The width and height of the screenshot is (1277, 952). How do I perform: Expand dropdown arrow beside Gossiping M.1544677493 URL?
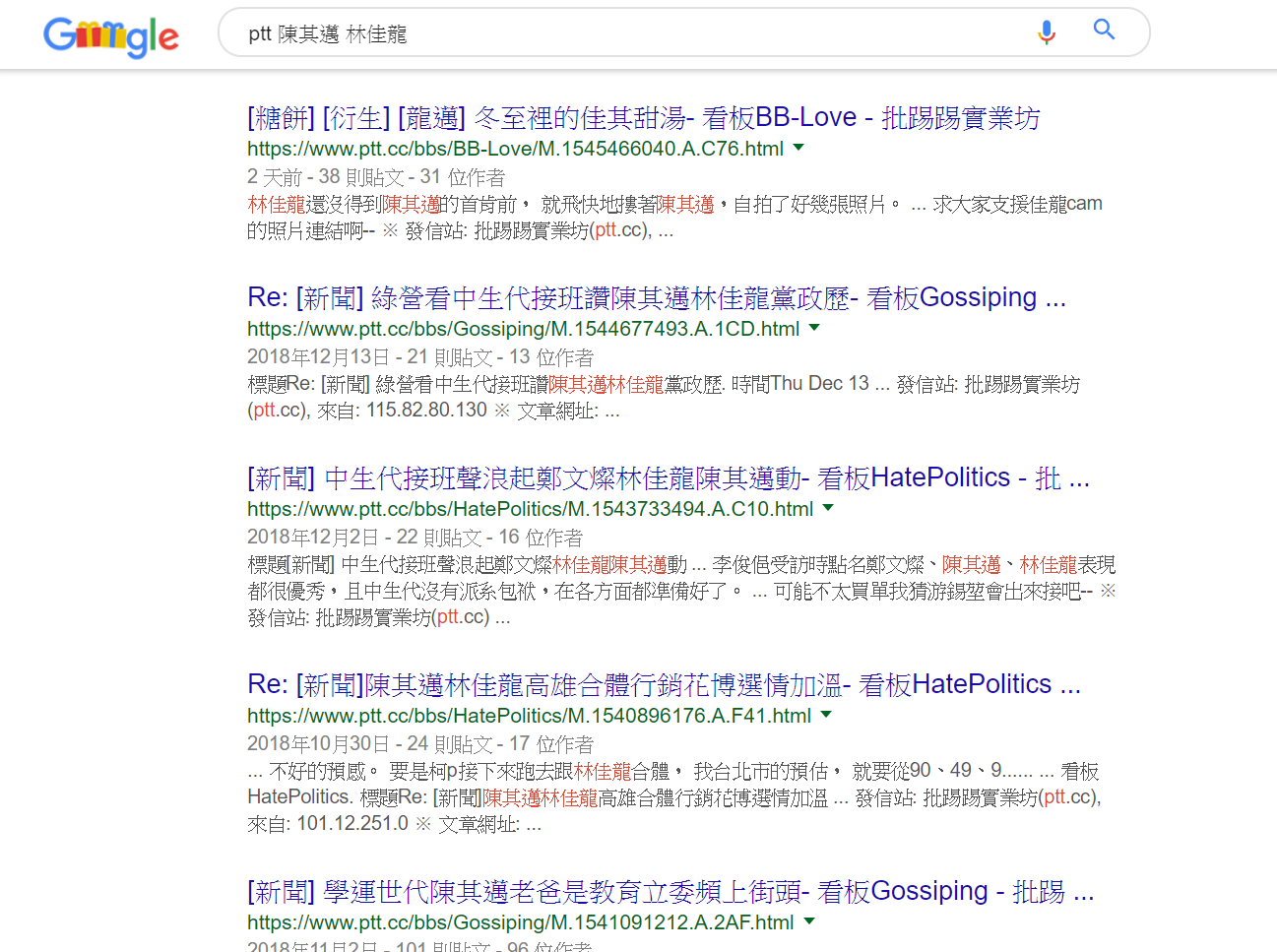[x=814, y=328]
